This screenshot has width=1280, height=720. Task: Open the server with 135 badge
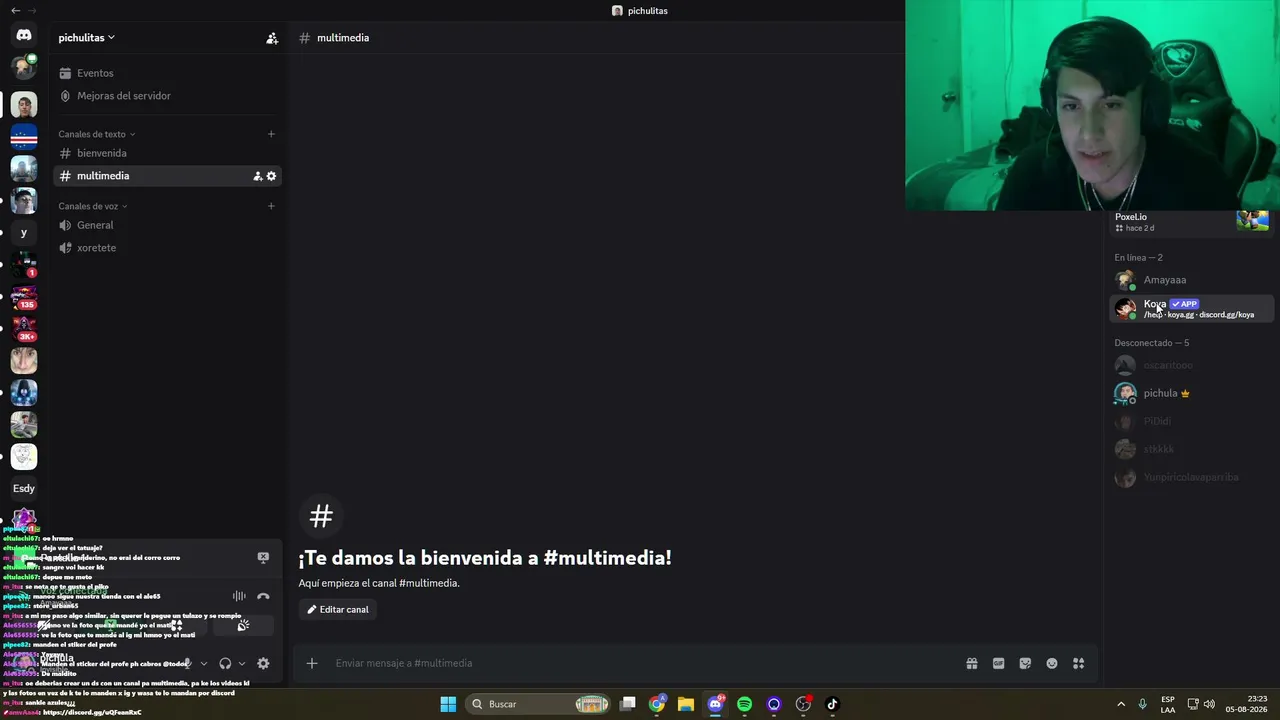[24, 297]
